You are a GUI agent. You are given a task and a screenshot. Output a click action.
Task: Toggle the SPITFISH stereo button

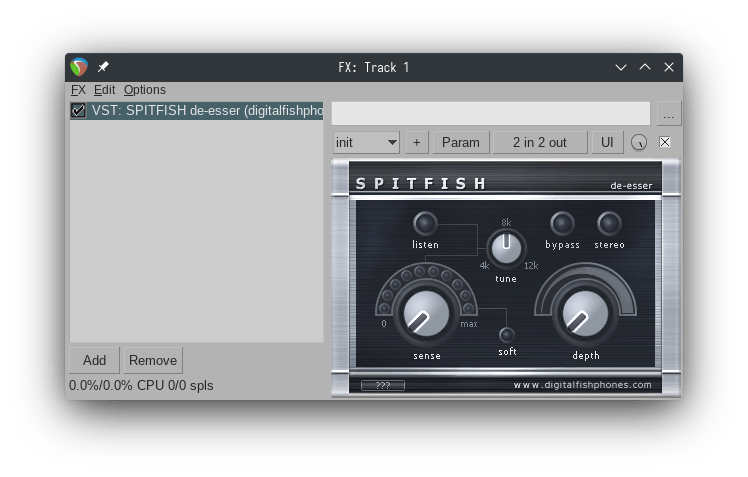point(609,223)
